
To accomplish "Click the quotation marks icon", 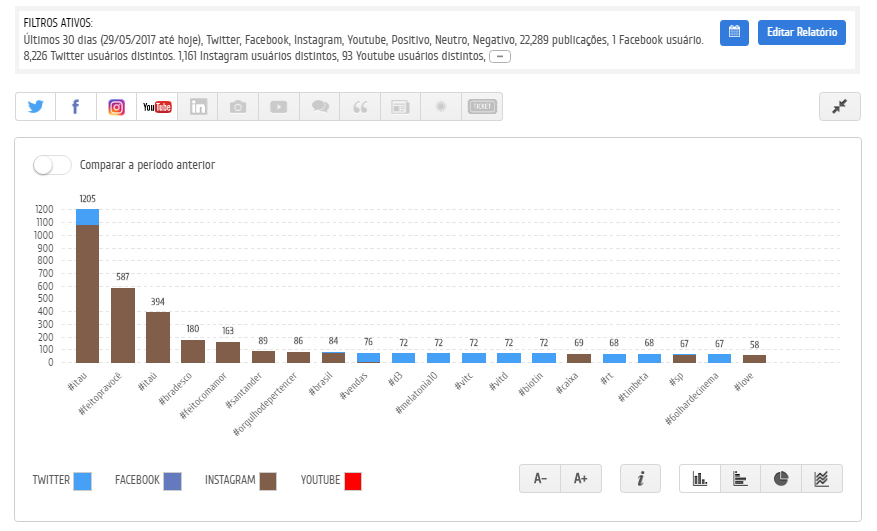I will [x=360, y=106].
